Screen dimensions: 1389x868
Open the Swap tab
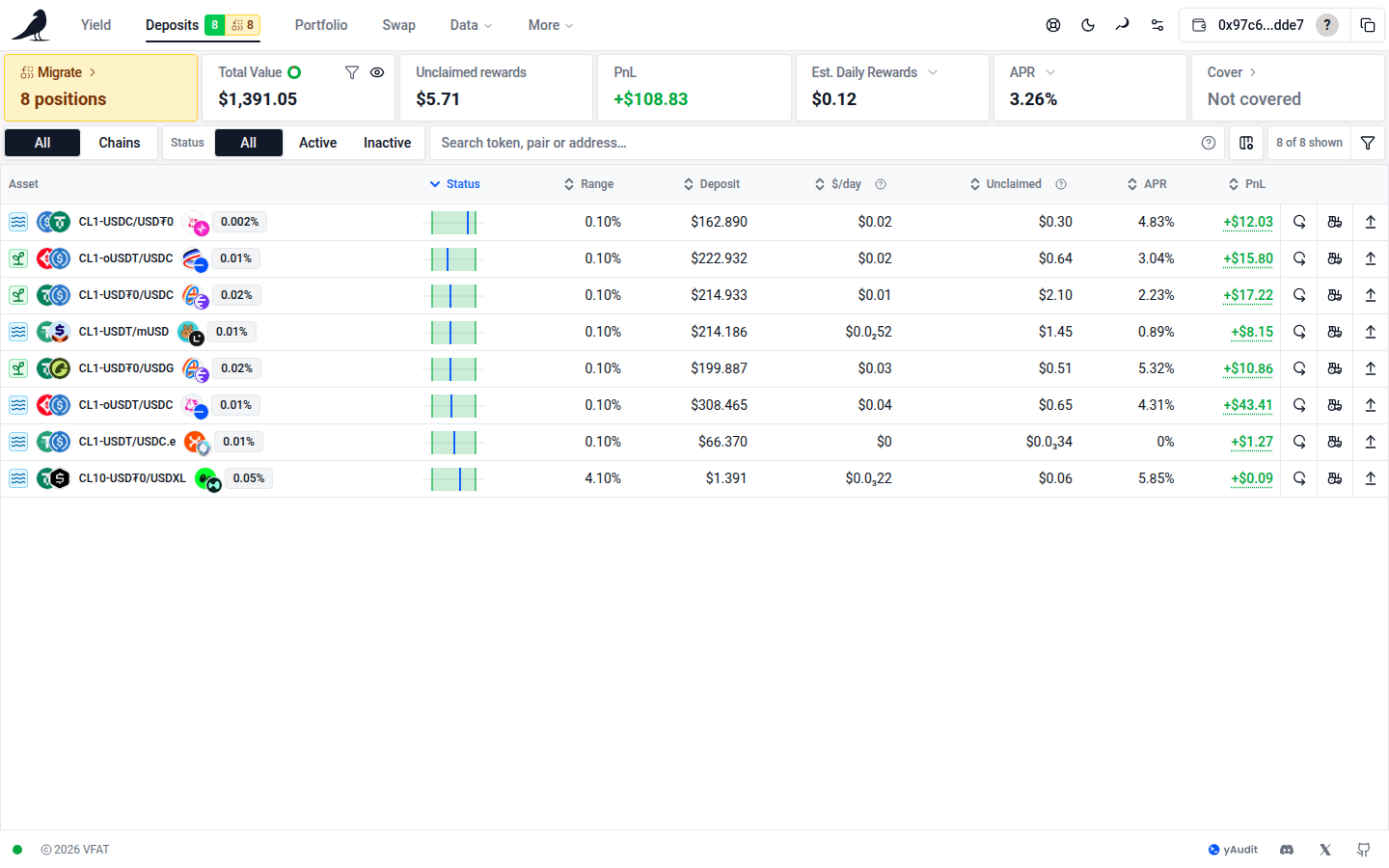click(x=398, y=25)
